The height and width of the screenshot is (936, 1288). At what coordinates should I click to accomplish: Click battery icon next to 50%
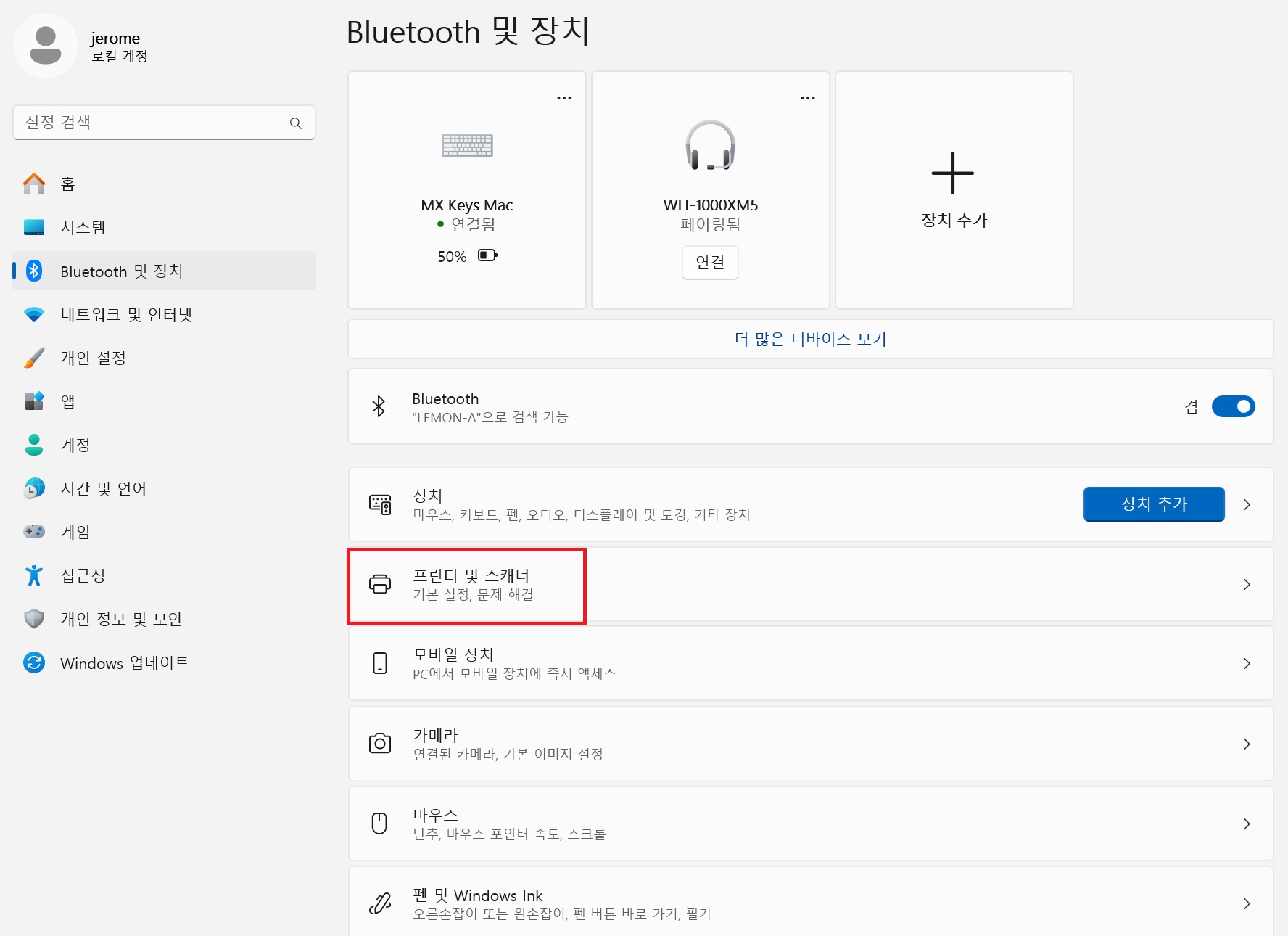pos(487,255)
